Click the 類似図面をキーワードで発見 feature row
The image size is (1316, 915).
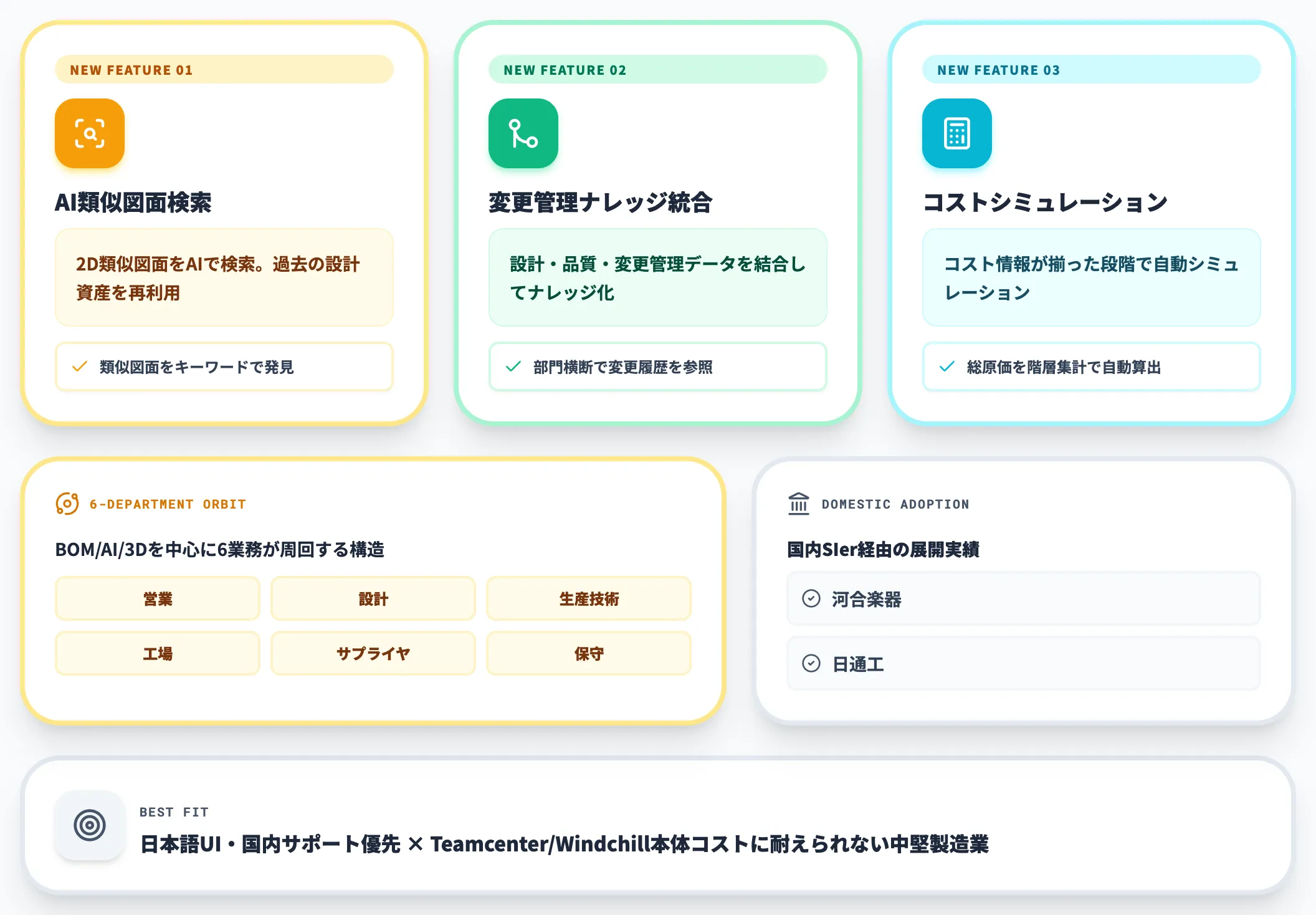click(x=224, y=367)
